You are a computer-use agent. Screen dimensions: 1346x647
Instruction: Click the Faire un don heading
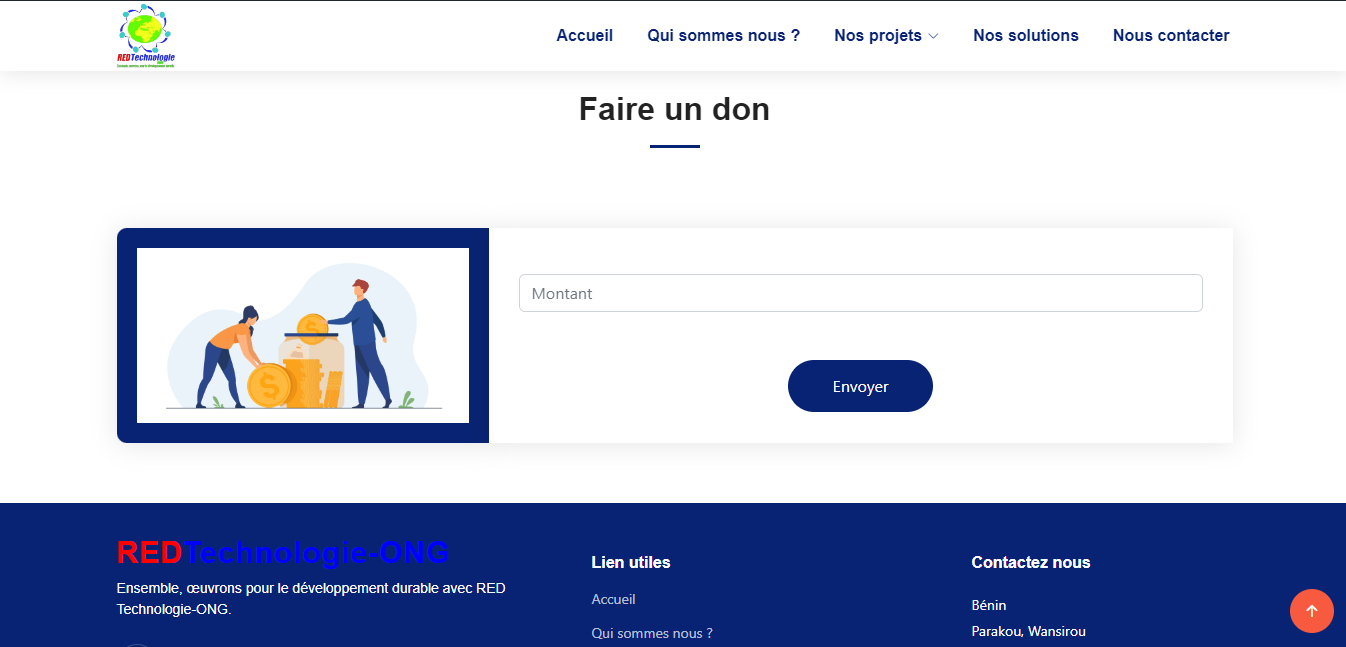(x=674, y=108)
